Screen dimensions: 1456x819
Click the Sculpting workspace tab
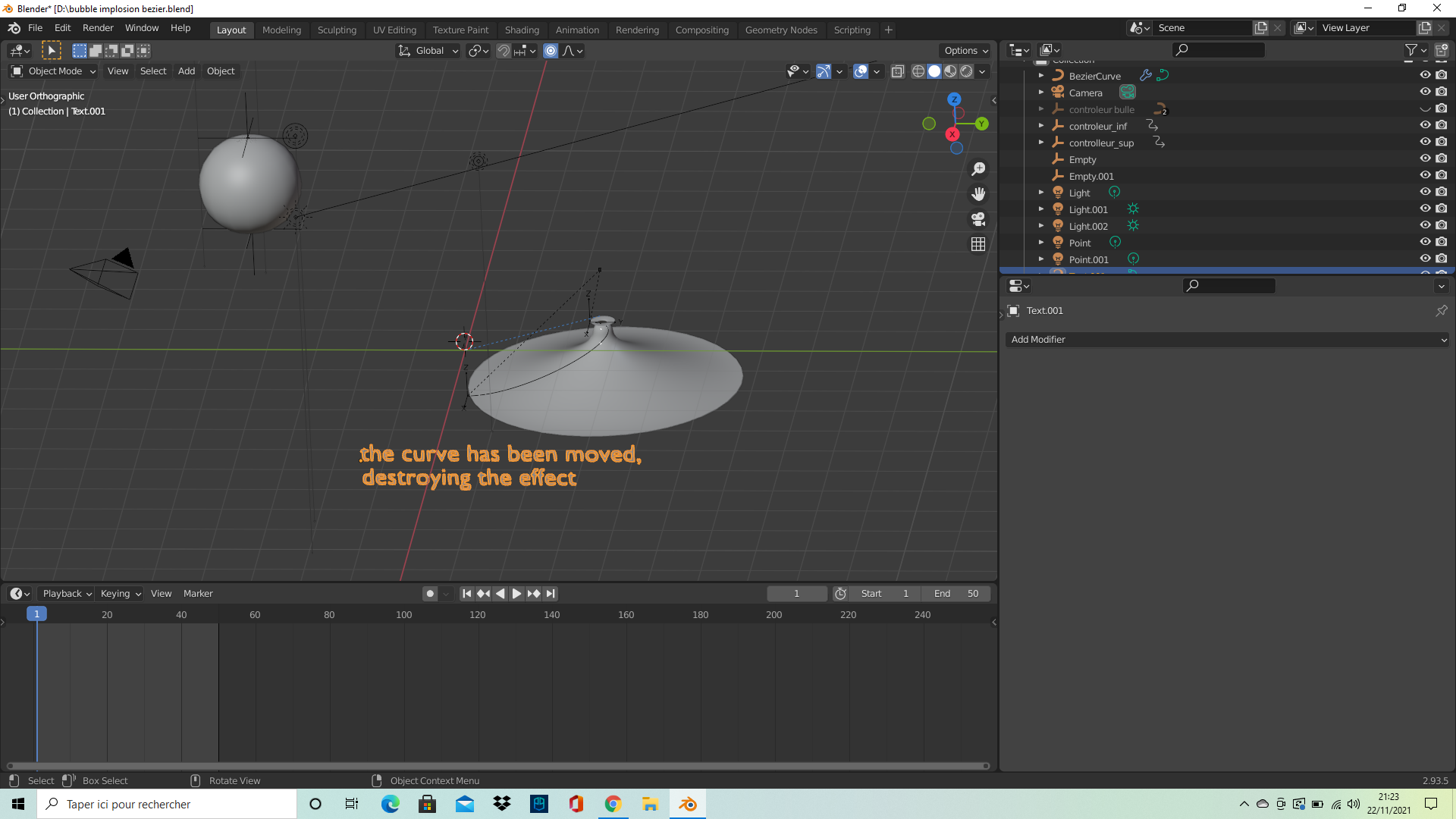click(336, 28)
